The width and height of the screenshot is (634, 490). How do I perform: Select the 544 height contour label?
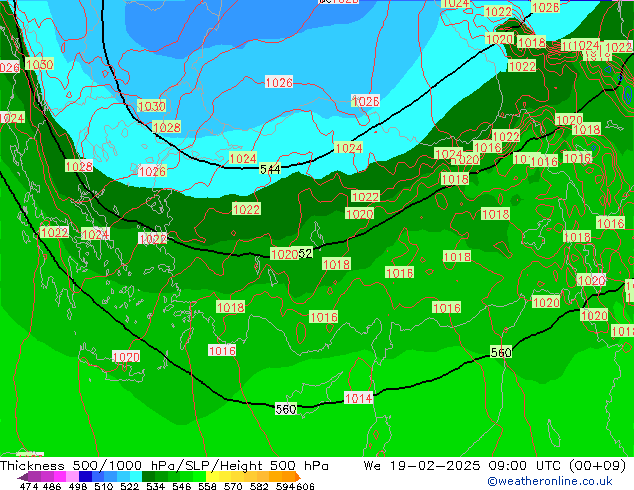click(270, 169)
